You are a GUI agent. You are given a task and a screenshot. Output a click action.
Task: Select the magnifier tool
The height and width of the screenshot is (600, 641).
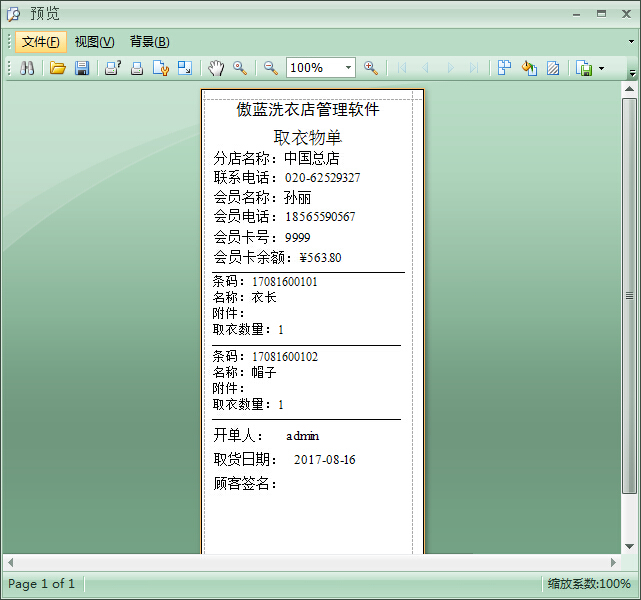[x=240, y=68]
